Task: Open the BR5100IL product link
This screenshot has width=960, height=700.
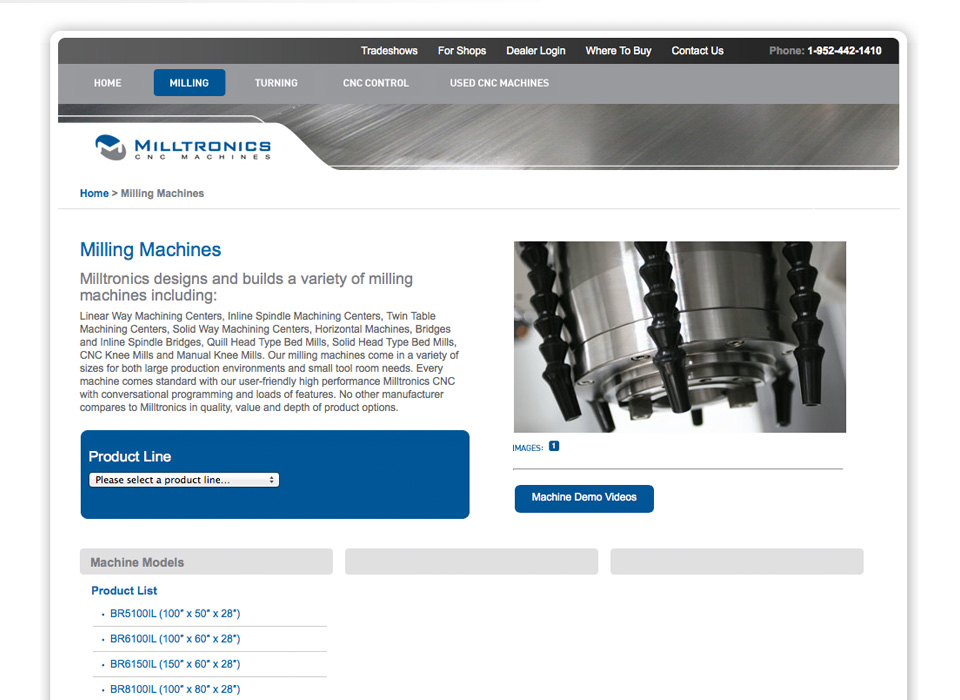Action: pyautogui.click(x=175, y=614)
